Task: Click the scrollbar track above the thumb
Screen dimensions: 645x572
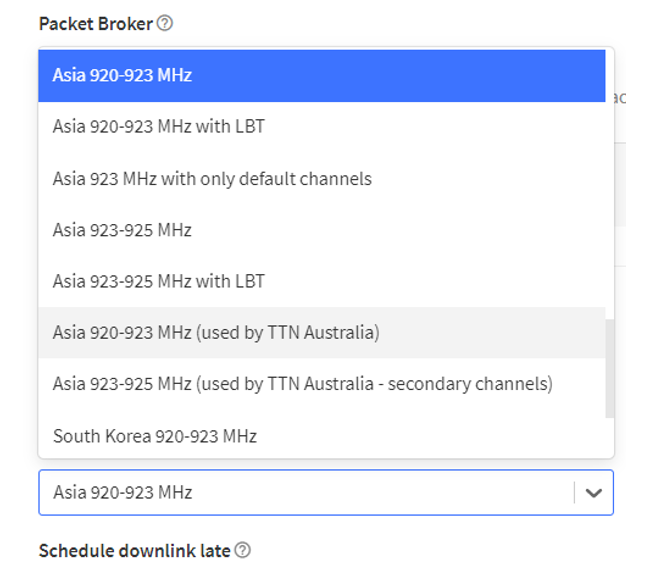Action: (610, 185)
